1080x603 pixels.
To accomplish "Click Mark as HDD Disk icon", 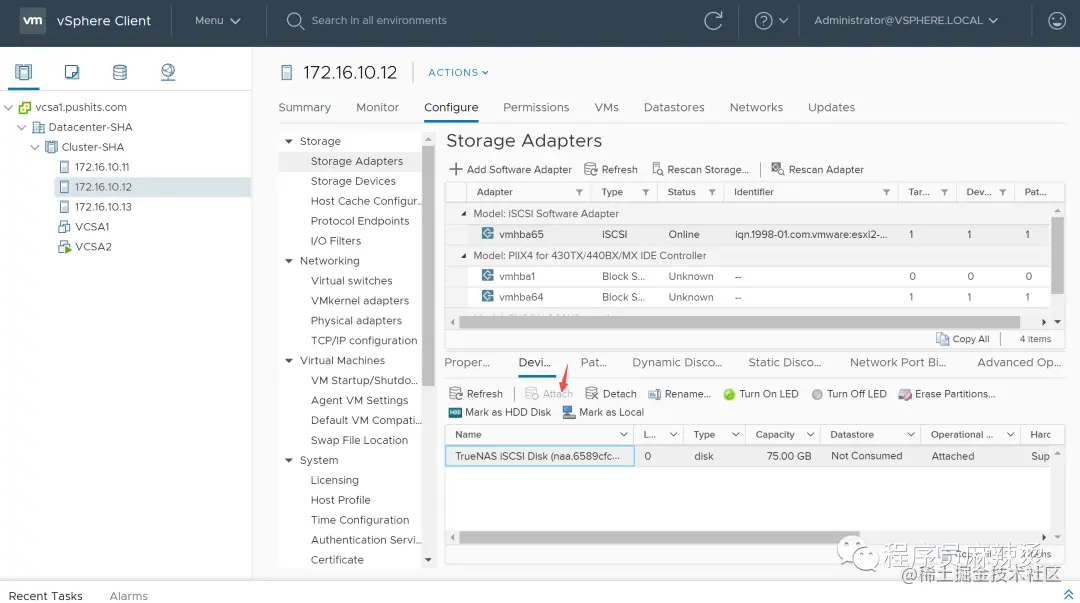I will 455,412.
